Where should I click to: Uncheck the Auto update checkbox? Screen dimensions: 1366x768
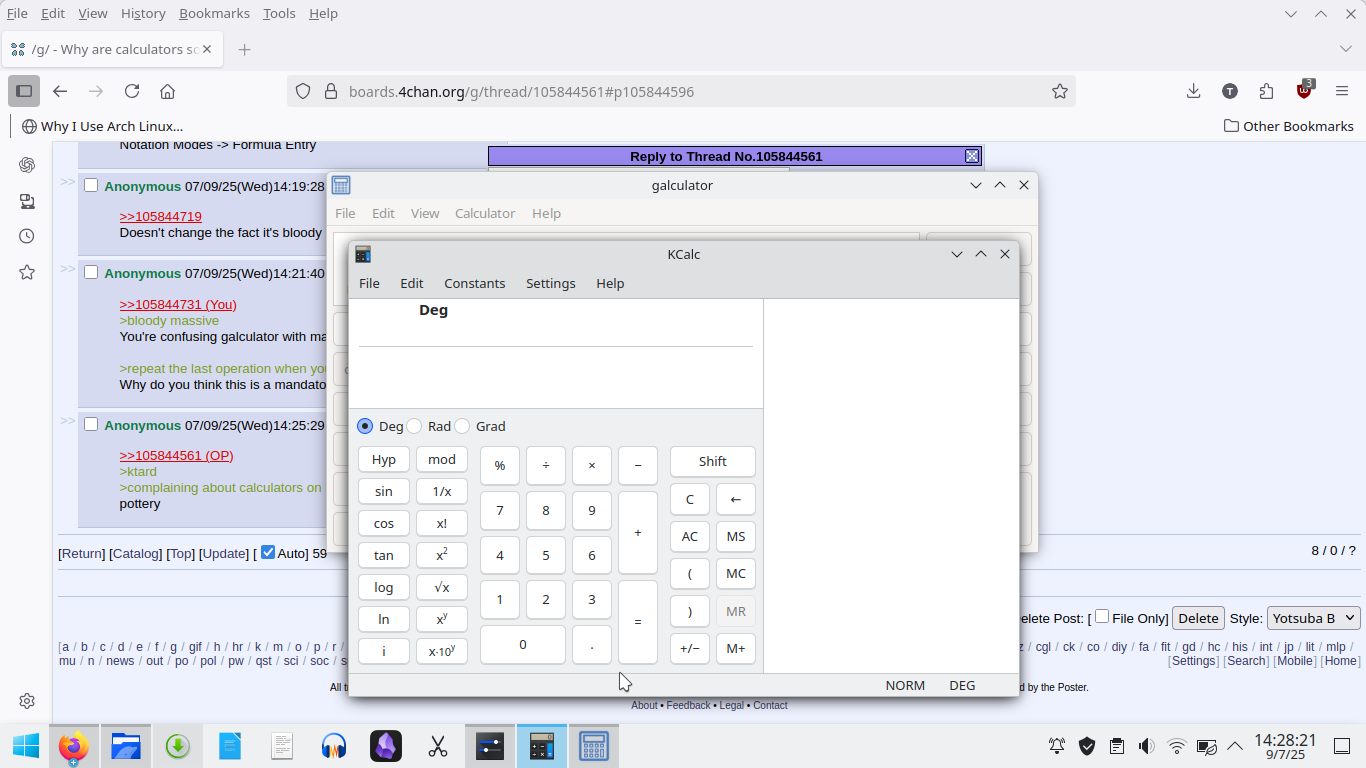click(x=267, y=552)
